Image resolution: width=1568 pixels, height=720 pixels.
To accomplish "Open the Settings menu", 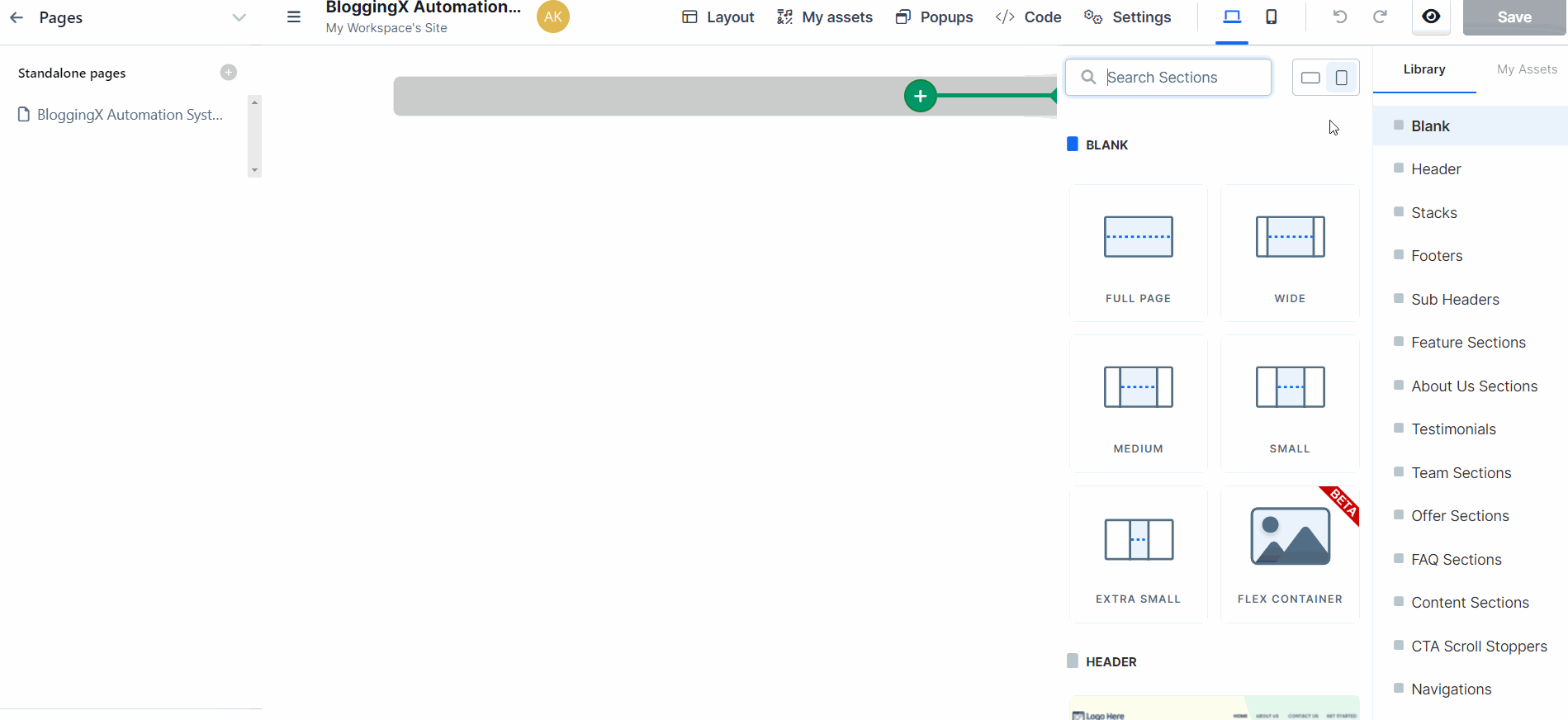I will 1127,17.
